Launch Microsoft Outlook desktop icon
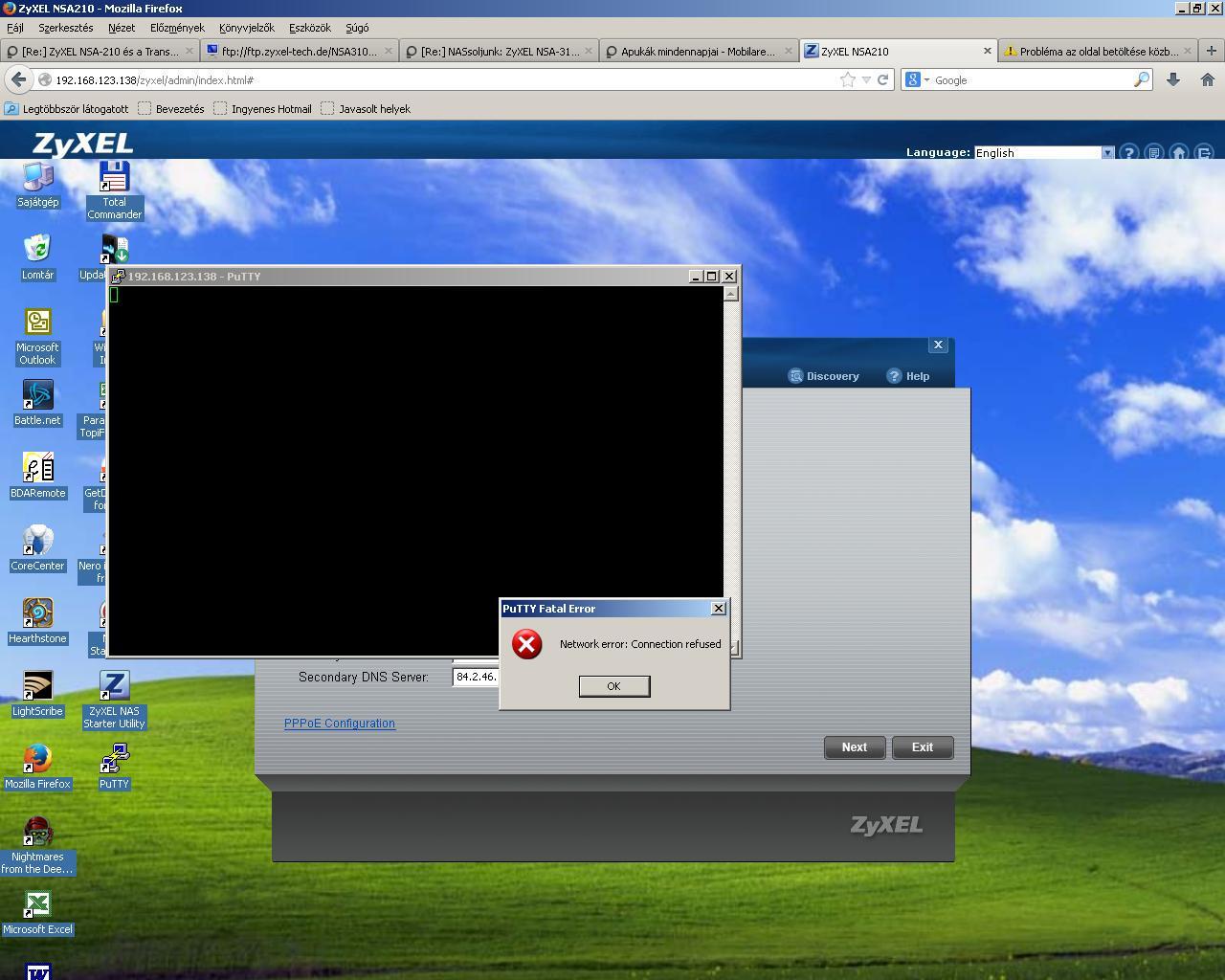 [37, 336]
